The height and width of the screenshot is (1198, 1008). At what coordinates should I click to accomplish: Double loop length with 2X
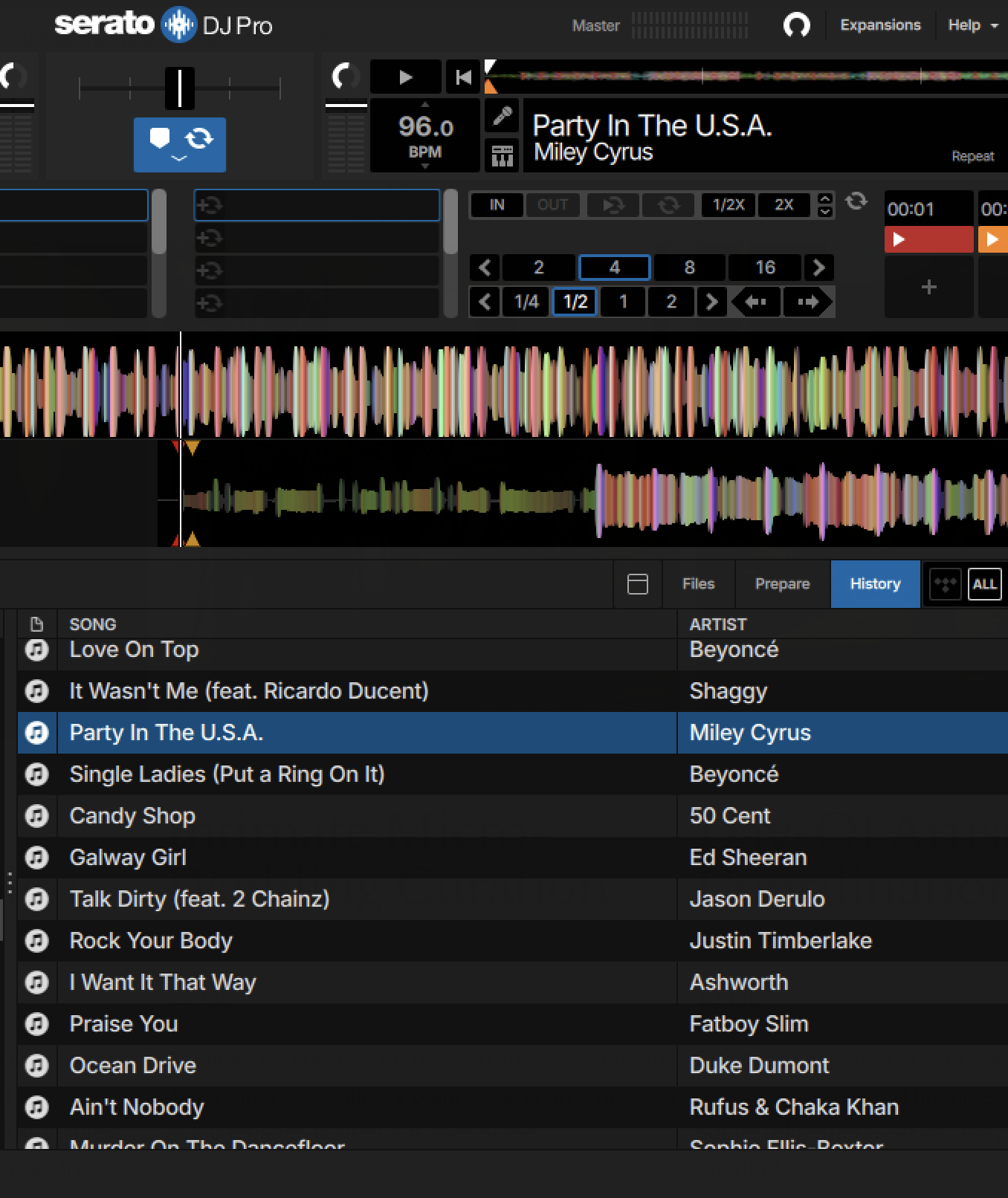coord(784,204)
